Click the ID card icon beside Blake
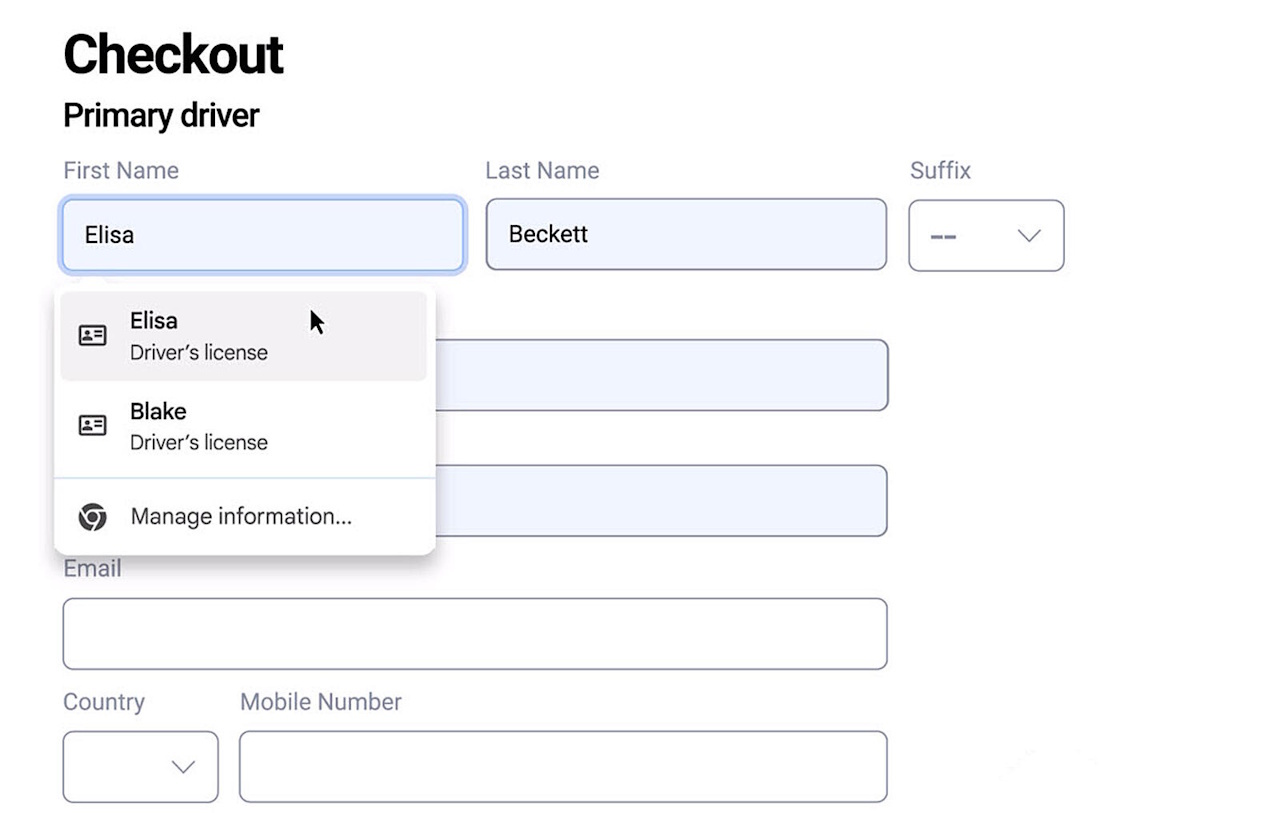The height and width of the screenshot is (813, 1280). coord(92,425)
